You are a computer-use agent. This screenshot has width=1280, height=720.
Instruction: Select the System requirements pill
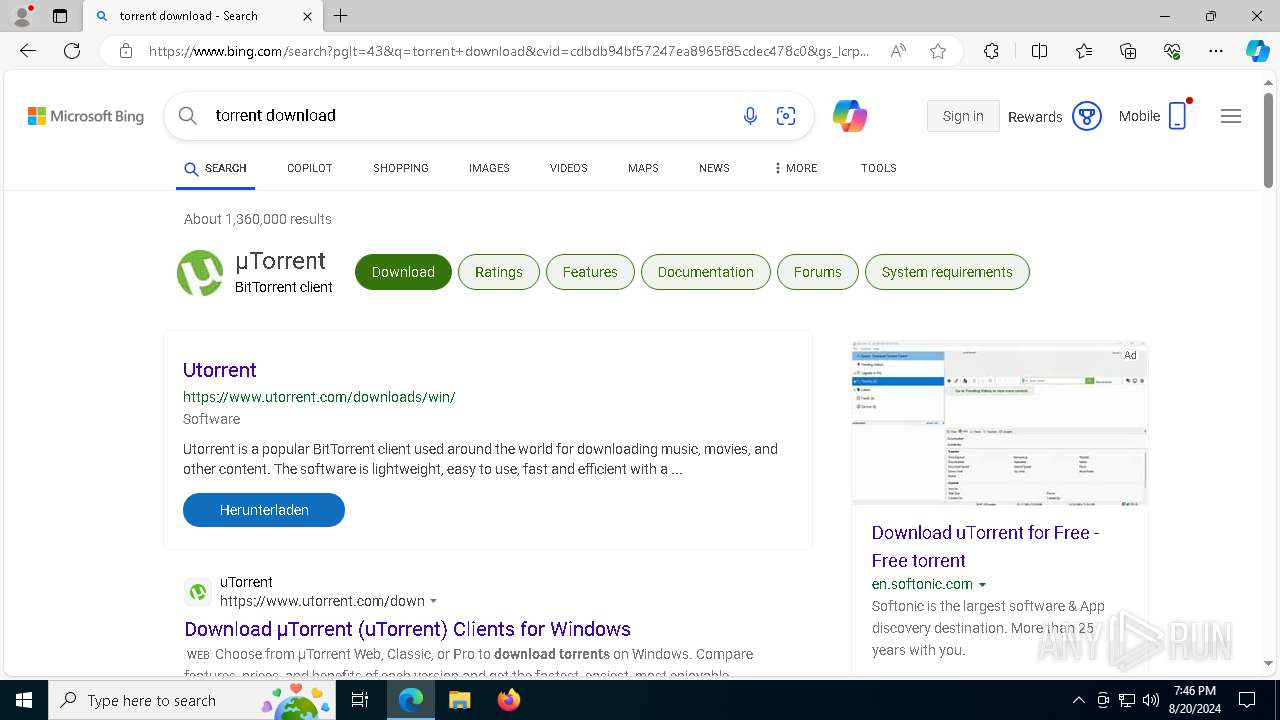947,272
